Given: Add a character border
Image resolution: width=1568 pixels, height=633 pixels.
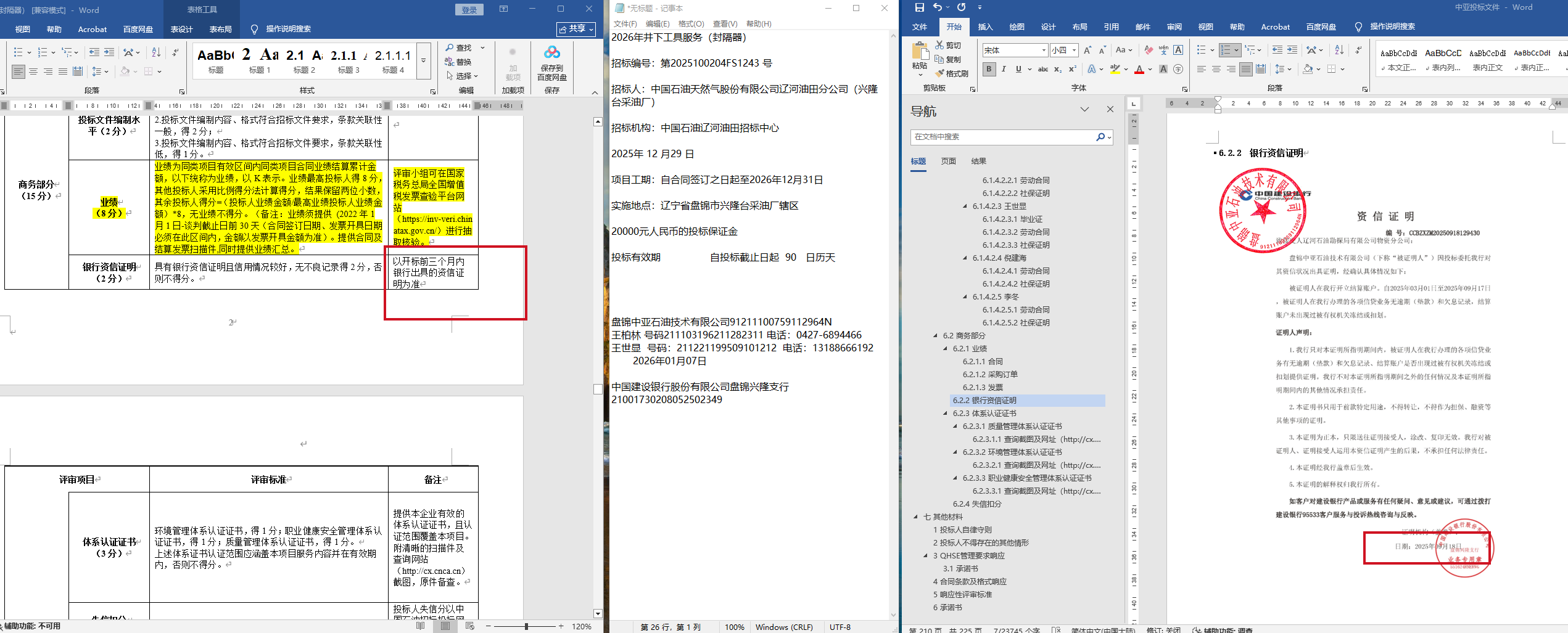Looking at the screenshot, I should (1178, 50).
